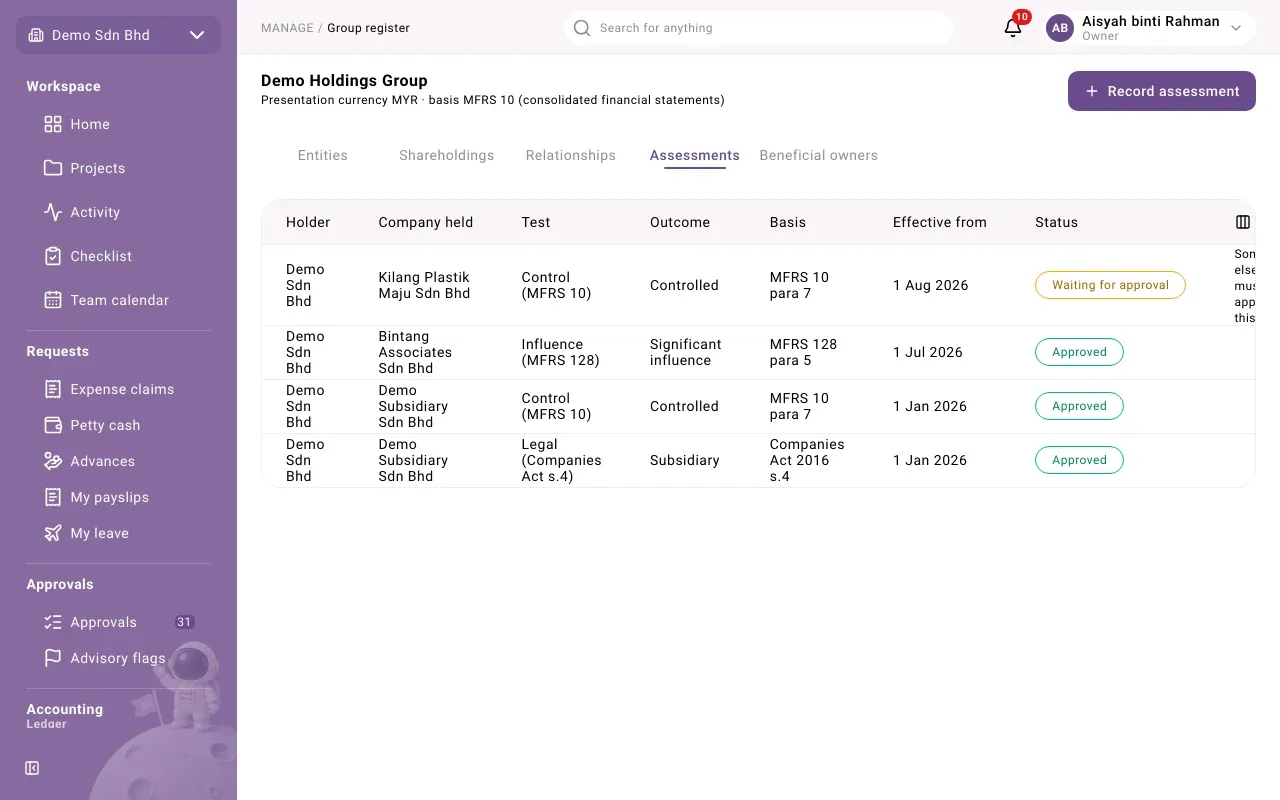Go to MANAGE in the breadcrumb
This screenshot has height=800, width=1280.
287,28
